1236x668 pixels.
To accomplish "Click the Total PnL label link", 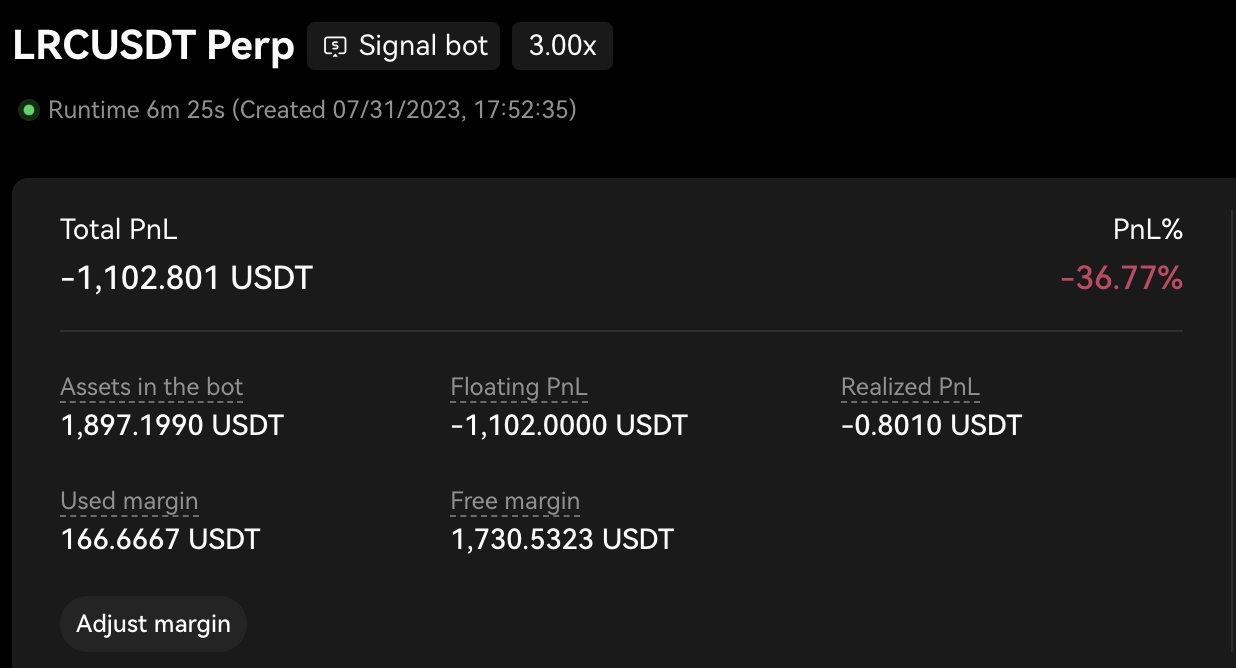I will [x=118, y=229].
